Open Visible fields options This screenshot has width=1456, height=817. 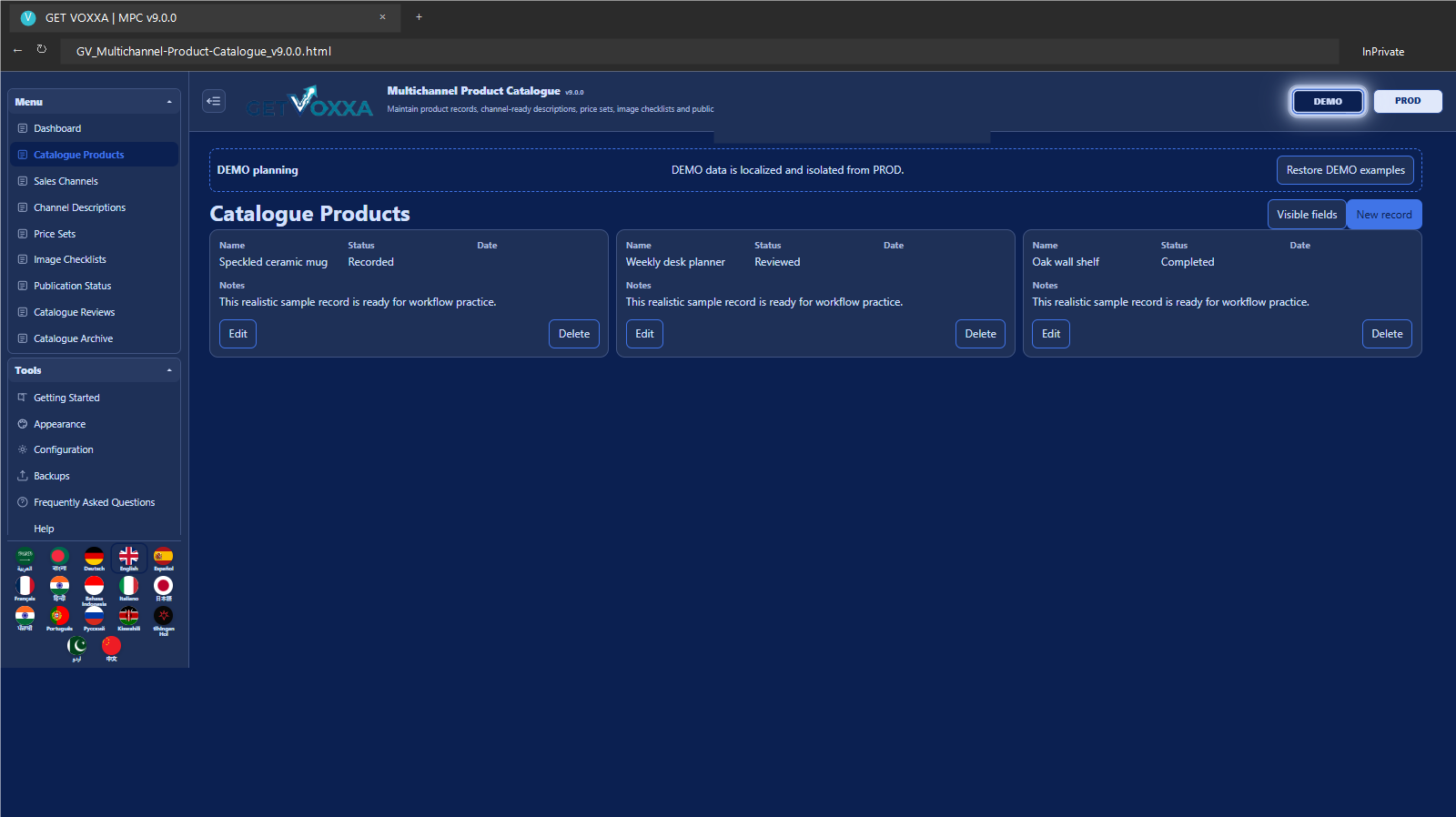click(x=1307, y=215)
